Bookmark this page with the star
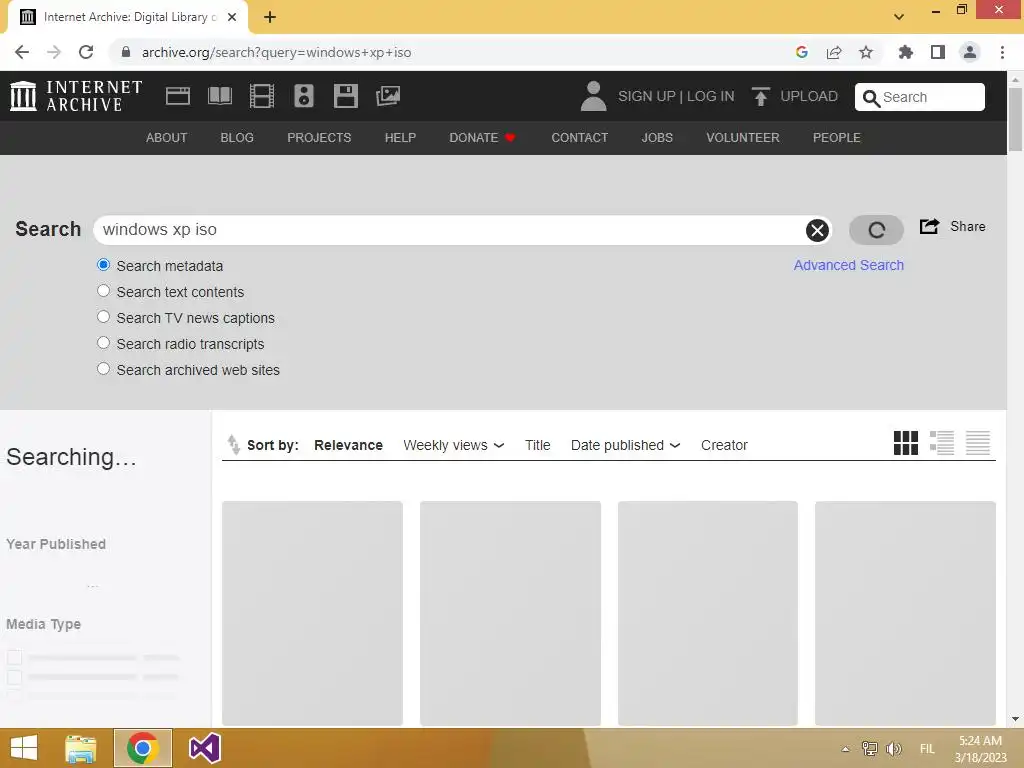Viewport: 1024px width, 768px height. pos(866,52)
